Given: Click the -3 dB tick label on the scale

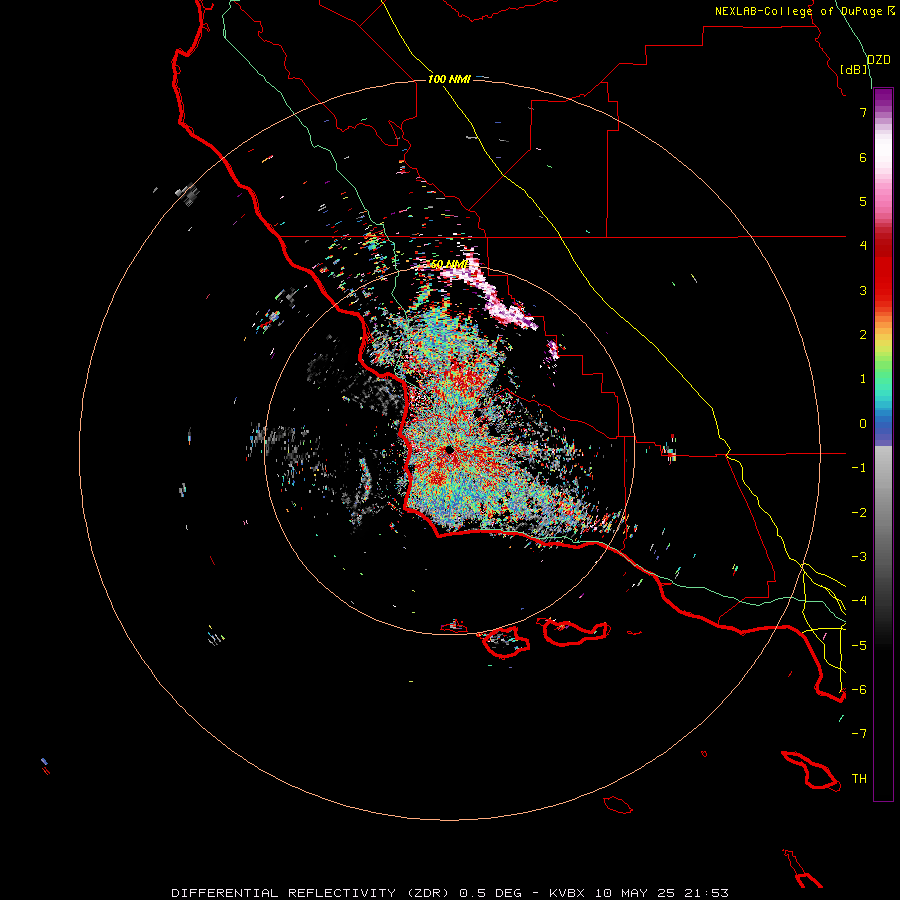Looking at the screenshot, I should click(859, 557).
